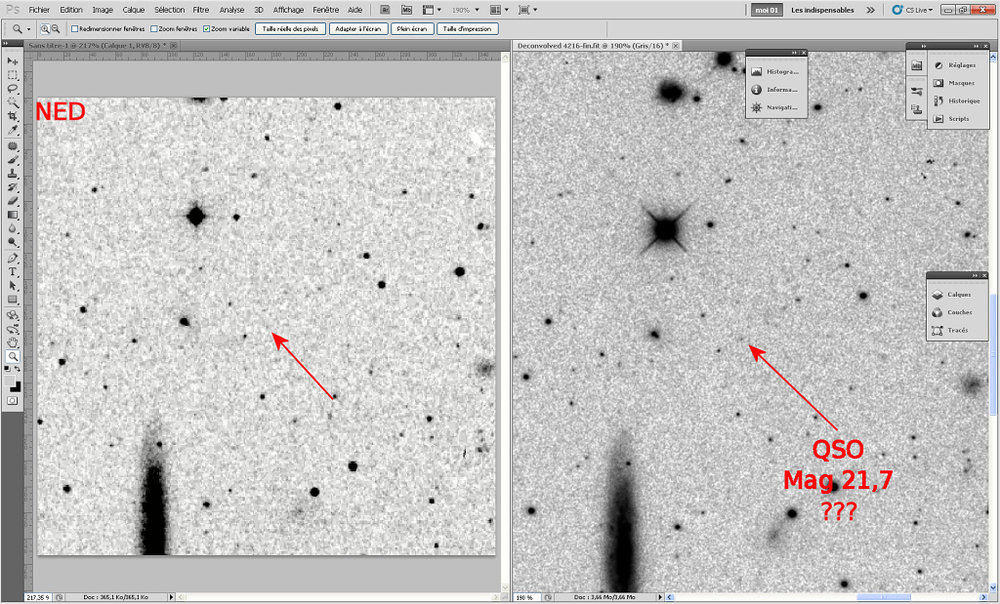The height and width of the screenshot is (604, 1000).
Task: Select the Brush tool
Action: pos(13,160)
